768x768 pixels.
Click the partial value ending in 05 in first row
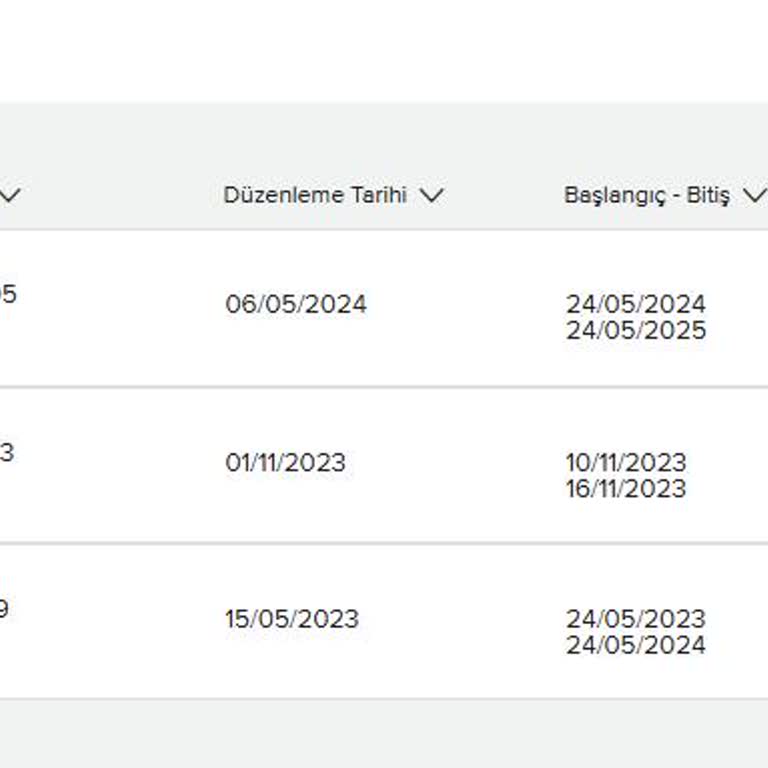click(x=7, y=295)
